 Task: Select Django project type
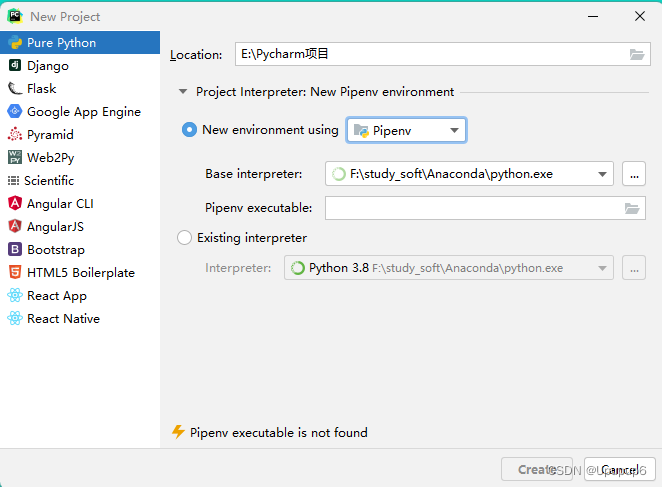coord(80,65)
